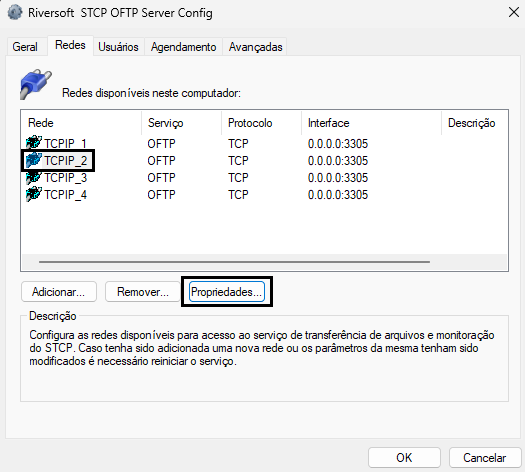The height and width of the screenshot is (472, 525).
Task: Click the Descrição column header
Action: click(474, 123)
